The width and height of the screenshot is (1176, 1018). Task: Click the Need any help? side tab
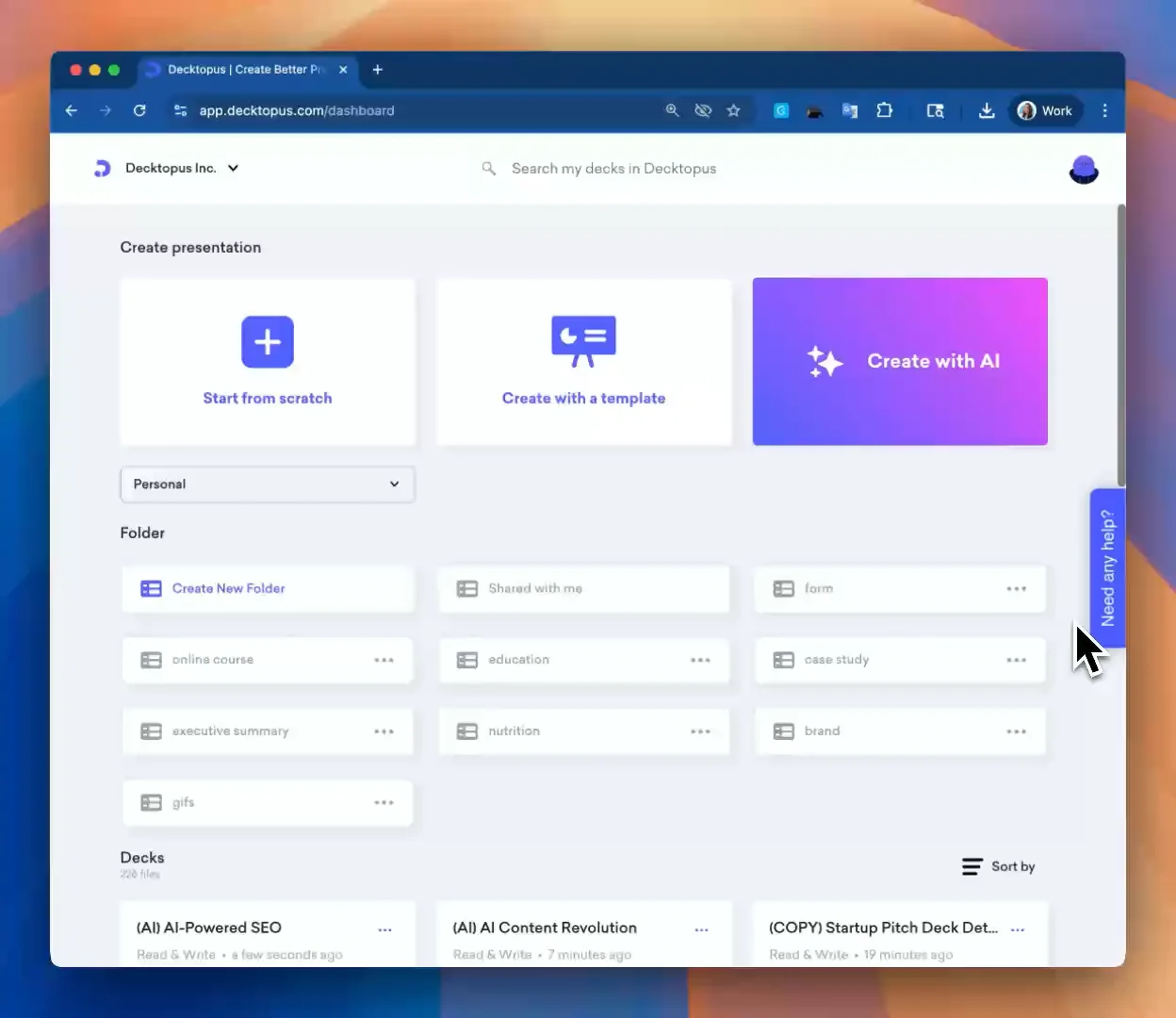[1107, 567]
